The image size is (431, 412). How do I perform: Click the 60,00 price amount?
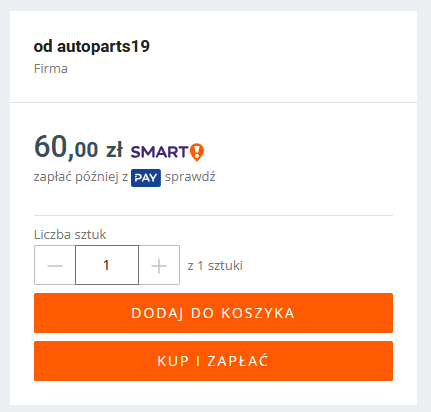[66, 147]
